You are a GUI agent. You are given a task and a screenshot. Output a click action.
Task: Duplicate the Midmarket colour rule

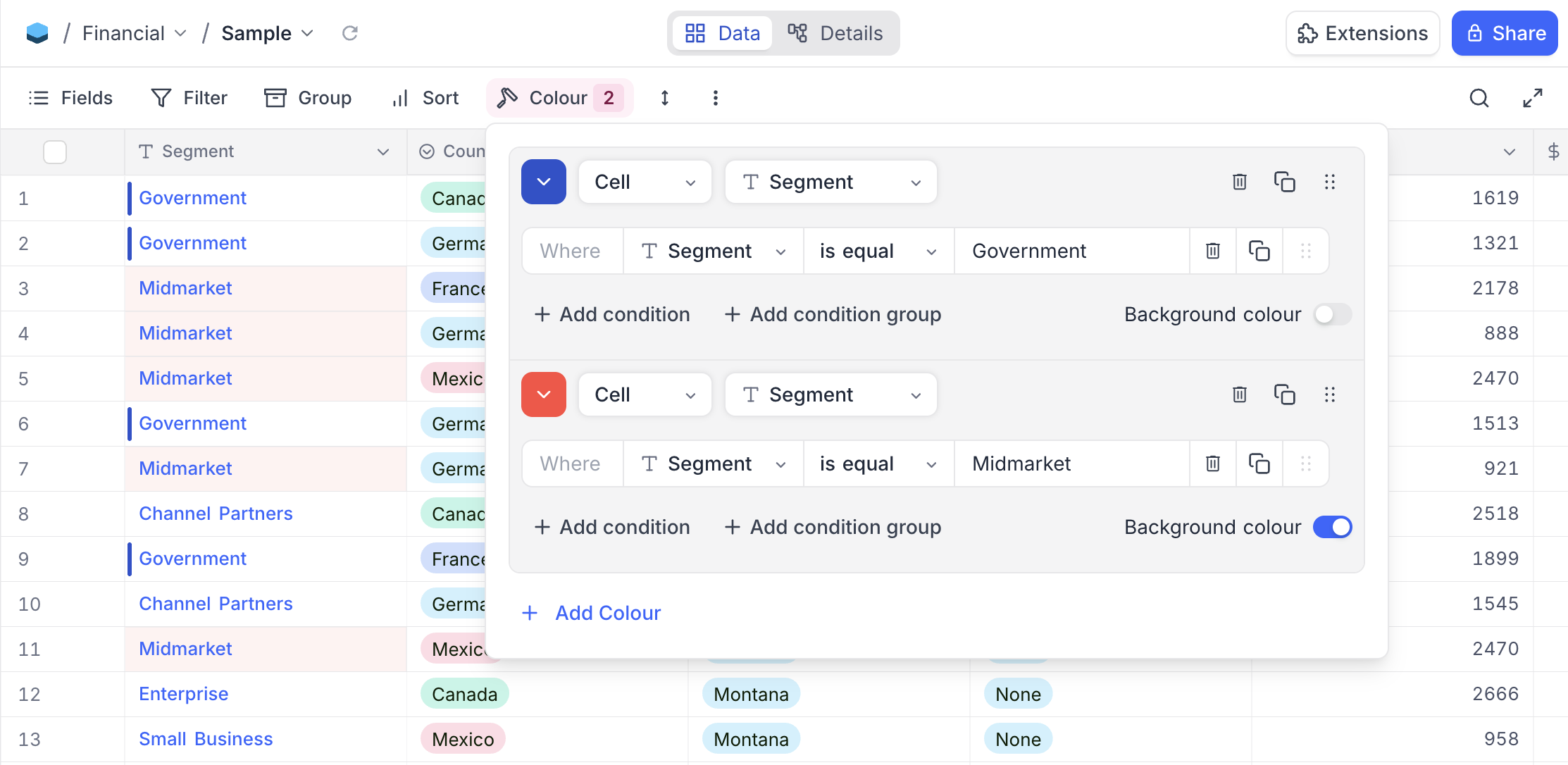click(1284, 394)
